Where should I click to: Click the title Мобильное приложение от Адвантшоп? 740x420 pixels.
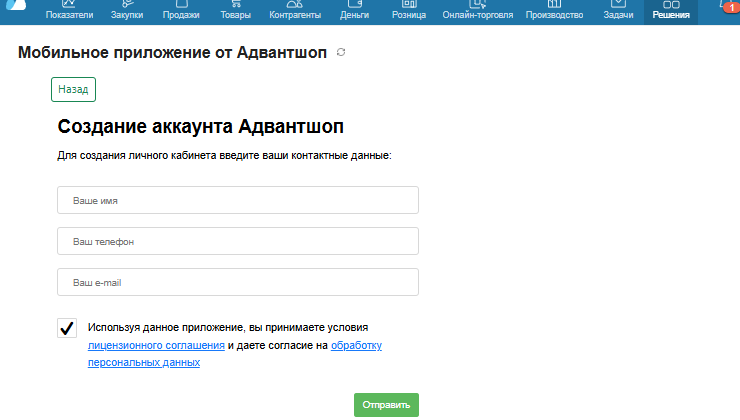click(x=172, y=52)
